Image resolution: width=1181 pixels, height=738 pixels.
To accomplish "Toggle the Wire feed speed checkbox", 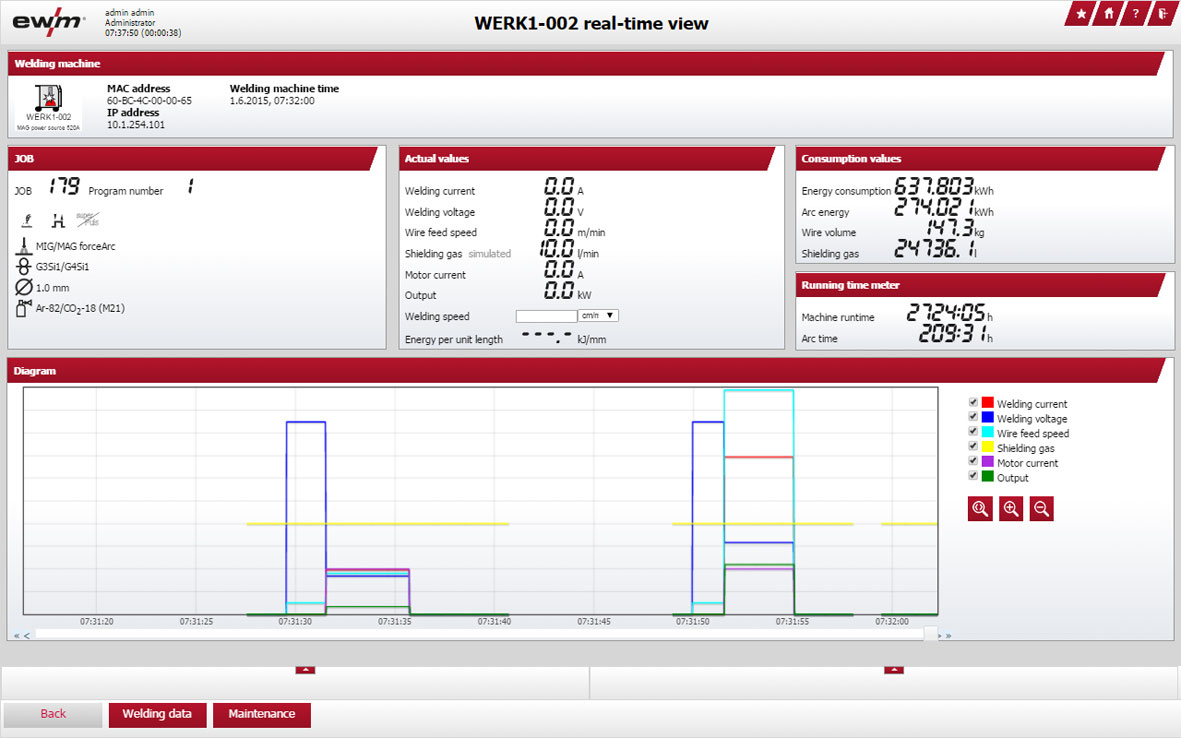I will coord(973,432).
